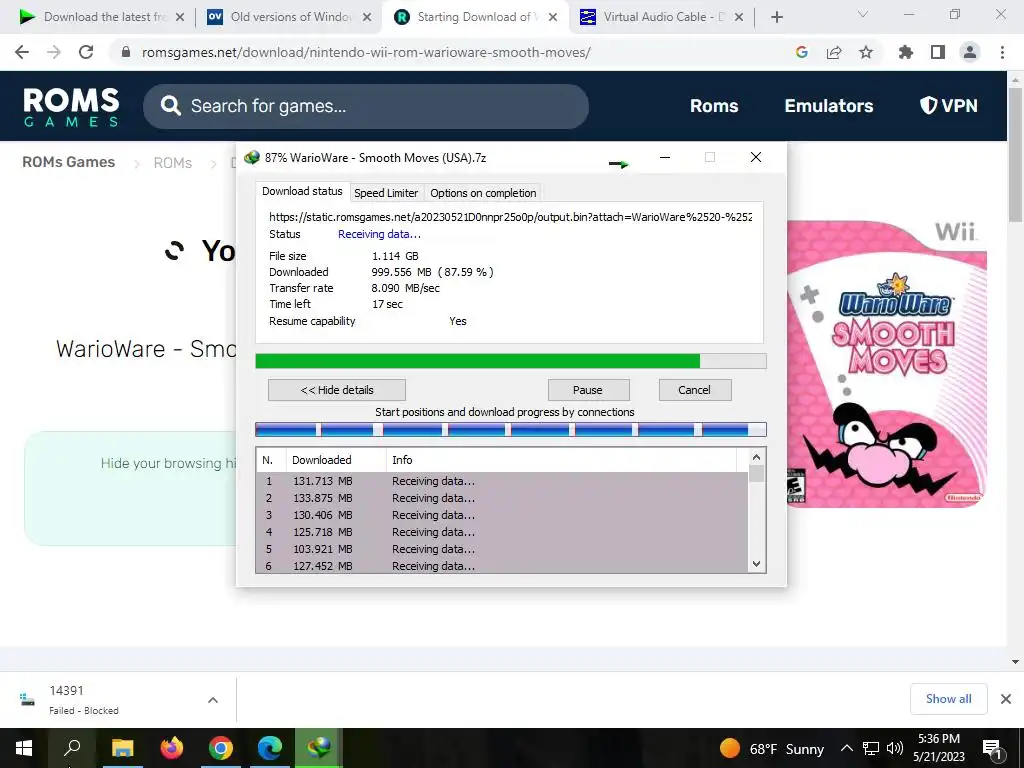The image size is (1024, 768).
Task: Open the network icon in system tray
Action: pyautogui.click(x=871, y=748)
